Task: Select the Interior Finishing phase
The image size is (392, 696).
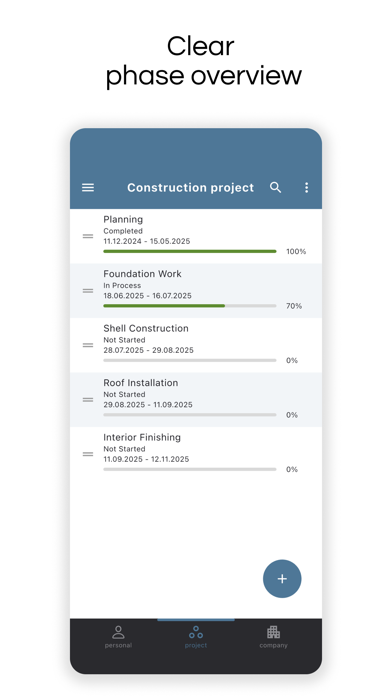Action: point(196,454)
